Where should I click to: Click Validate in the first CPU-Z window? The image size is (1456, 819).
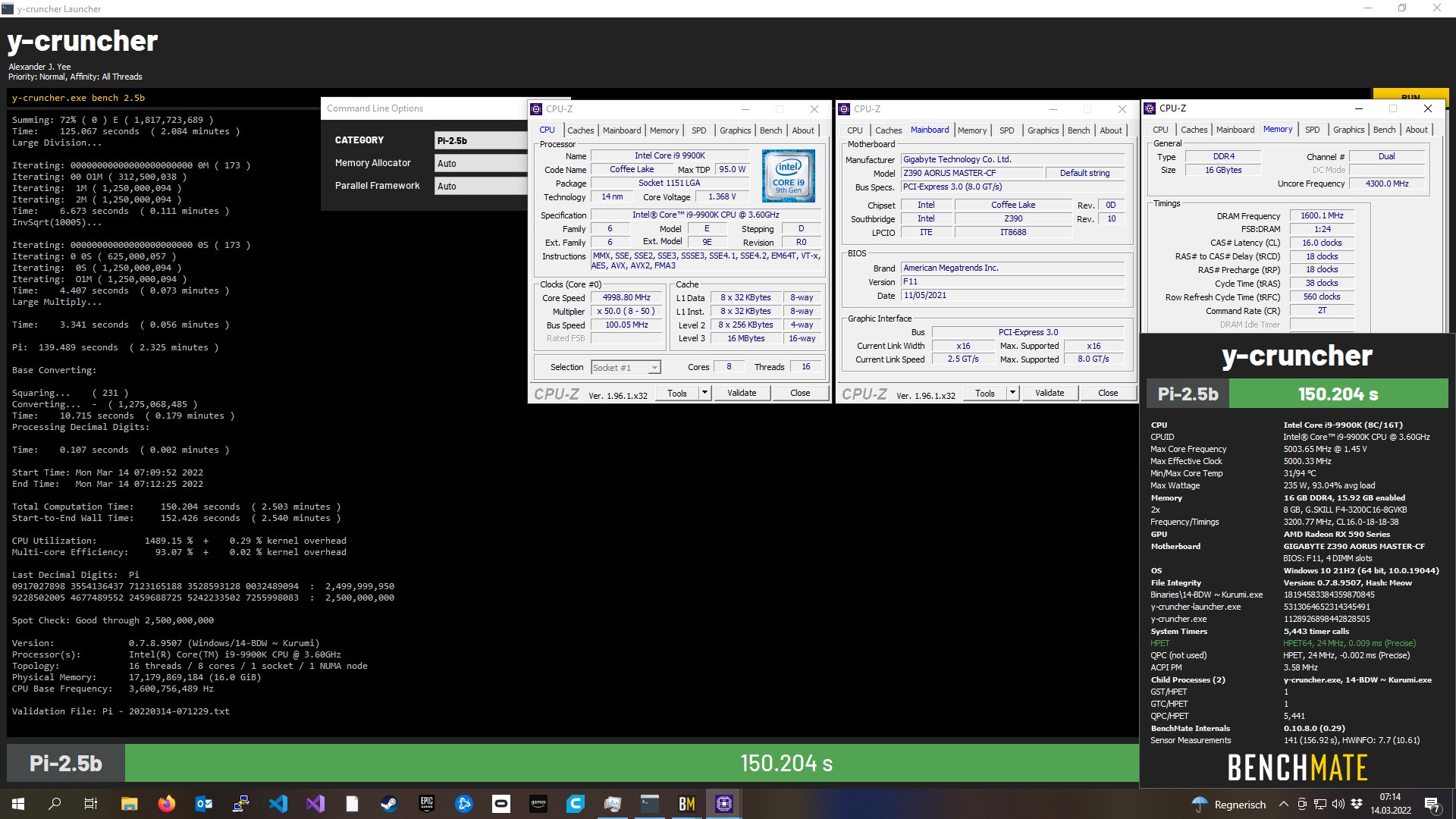click(x=742, y=393)
